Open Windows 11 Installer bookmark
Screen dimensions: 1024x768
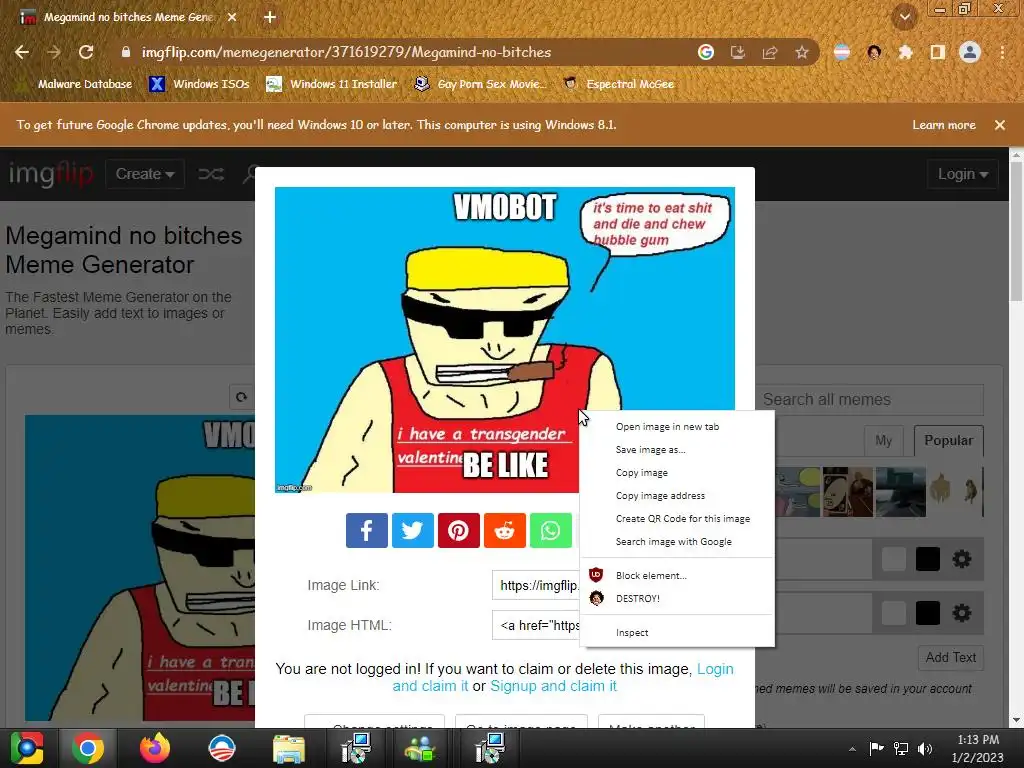[x=332, y=84]
